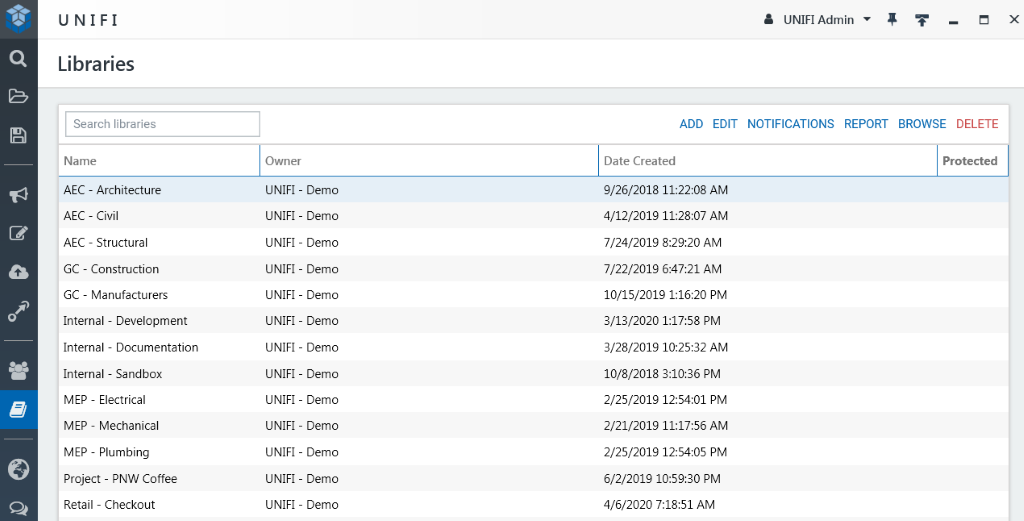Open the announcements megaphone icon
The width and height of the screenshot is (1024, 521).
[x=18, y=194]
